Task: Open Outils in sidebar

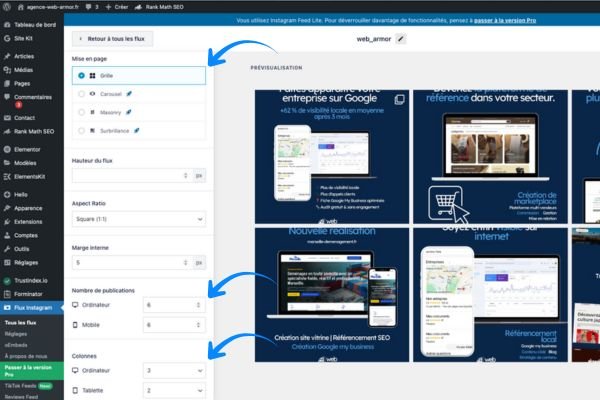Action: click(31, 249)
